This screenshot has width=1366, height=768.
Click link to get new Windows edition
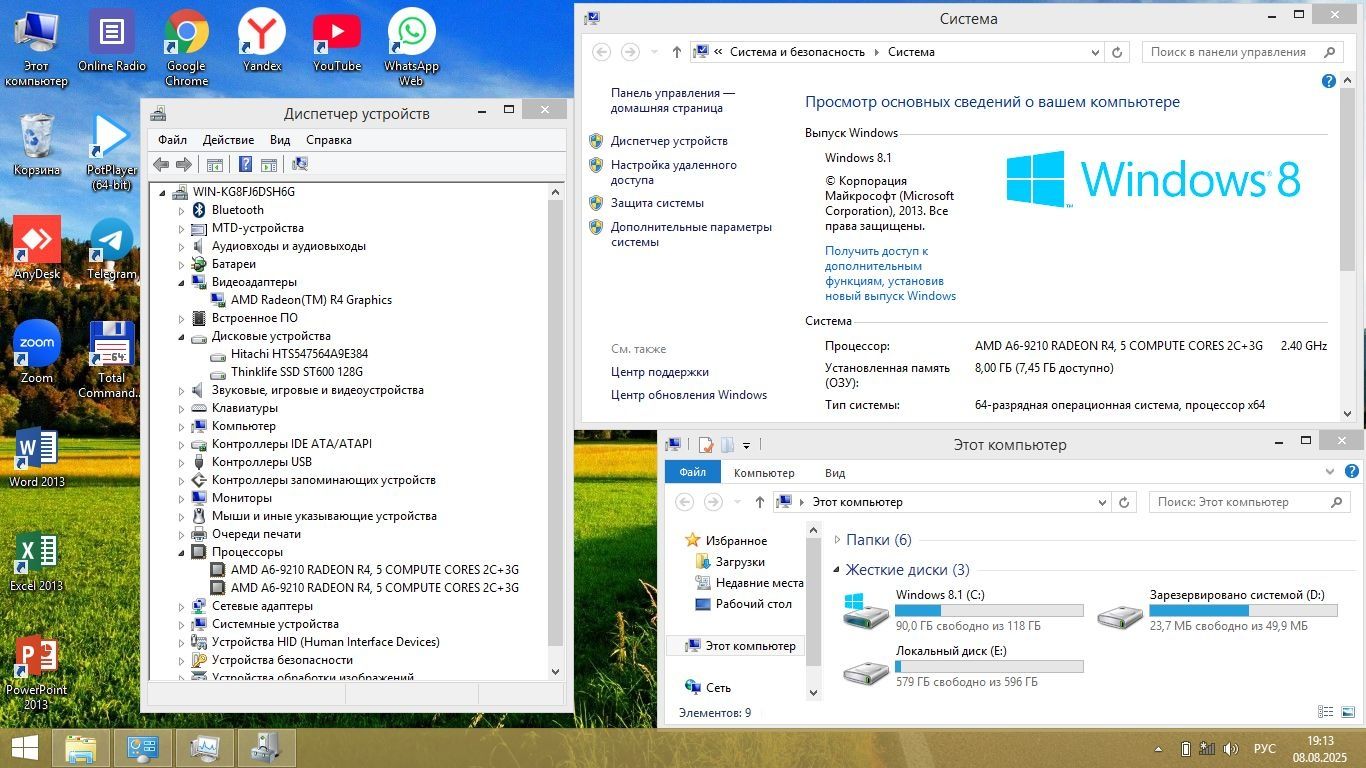click(890, 274)
